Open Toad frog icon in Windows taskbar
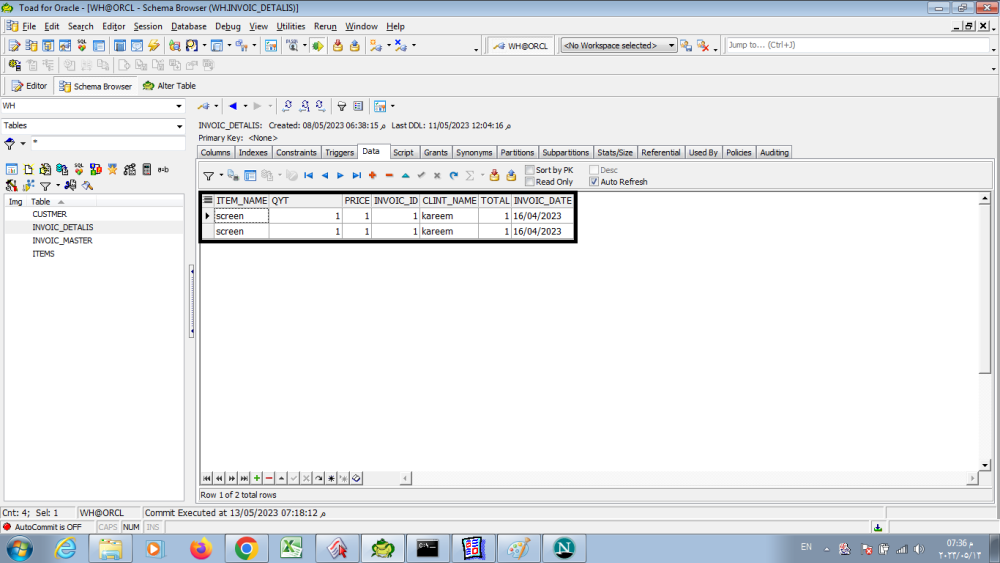This screenshot has width=1000, height=563. pos(382,548)
